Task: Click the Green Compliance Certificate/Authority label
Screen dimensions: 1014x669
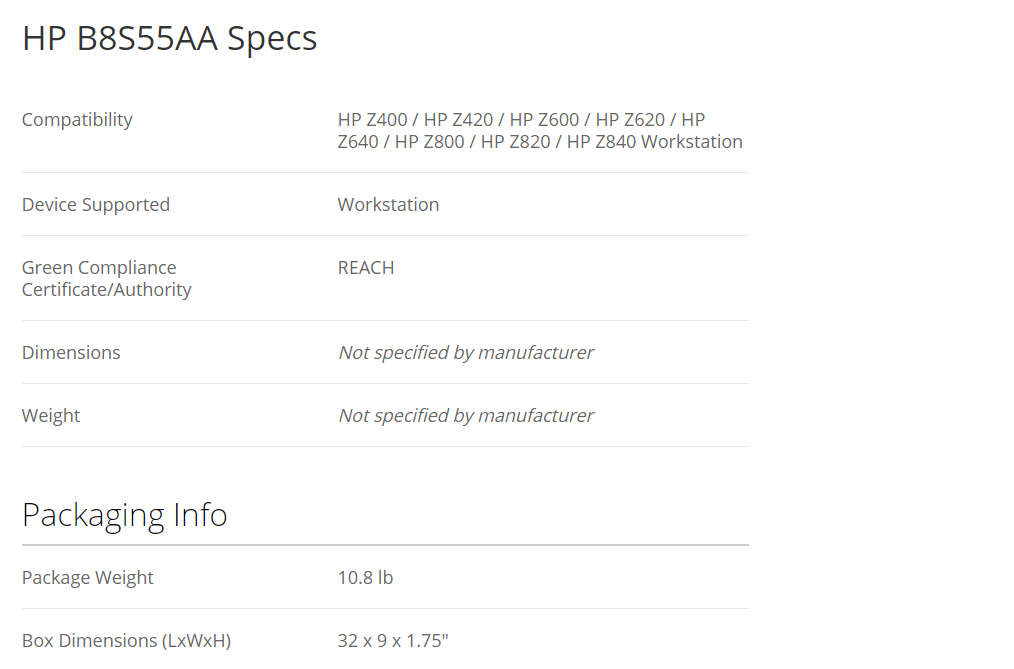Action: coord(106,279)
